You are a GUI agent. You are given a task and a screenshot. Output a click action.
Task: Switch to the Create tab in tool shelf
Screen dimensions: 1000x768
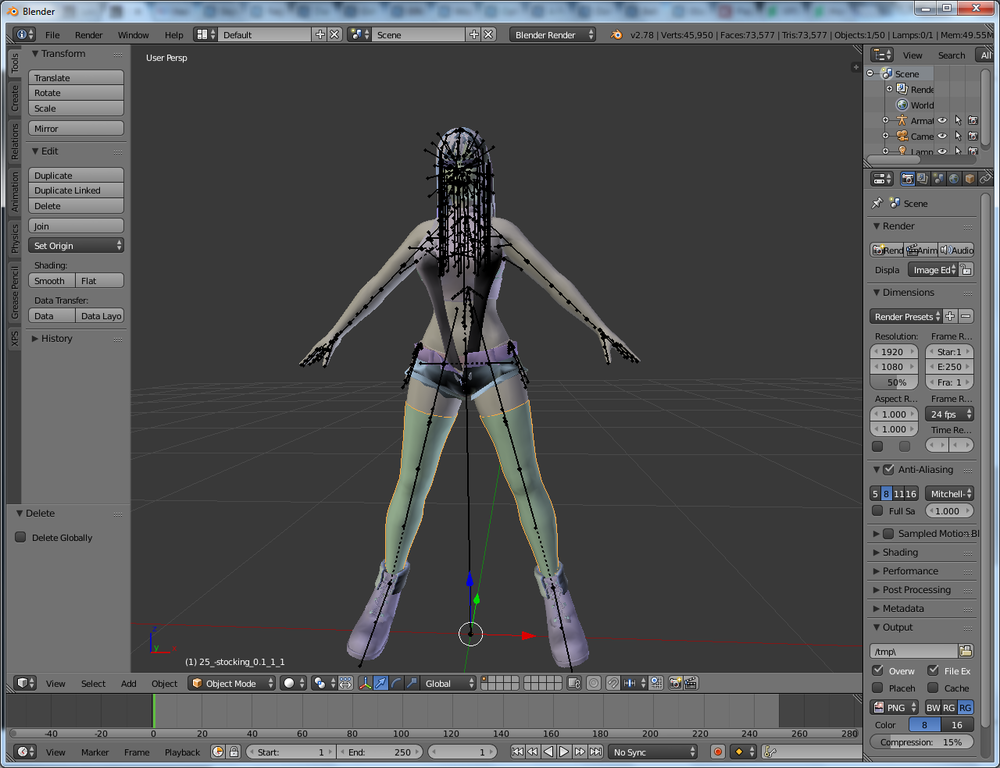click(15, 98)
